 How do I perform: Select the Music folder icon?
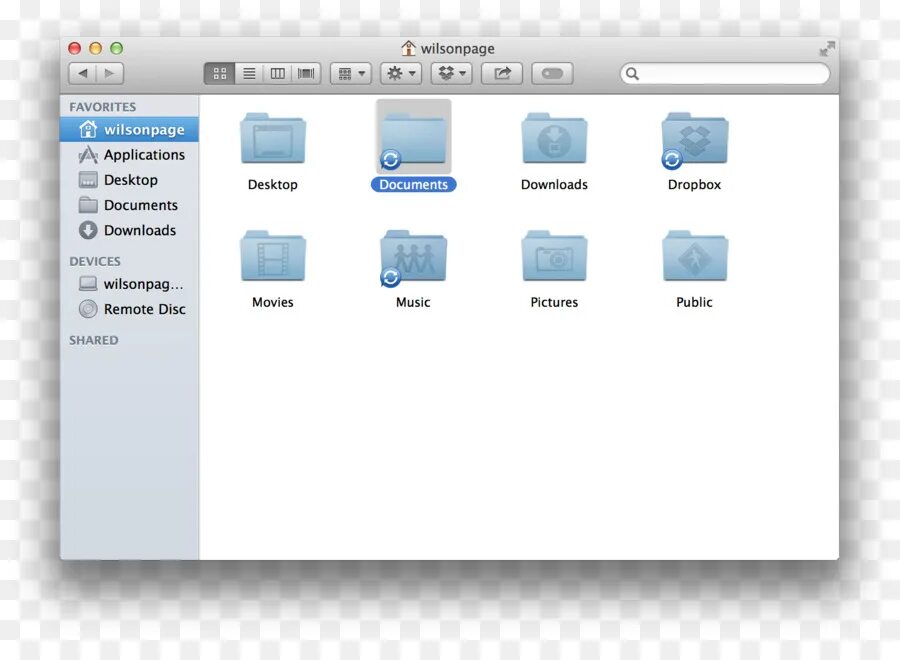(413, 257)
